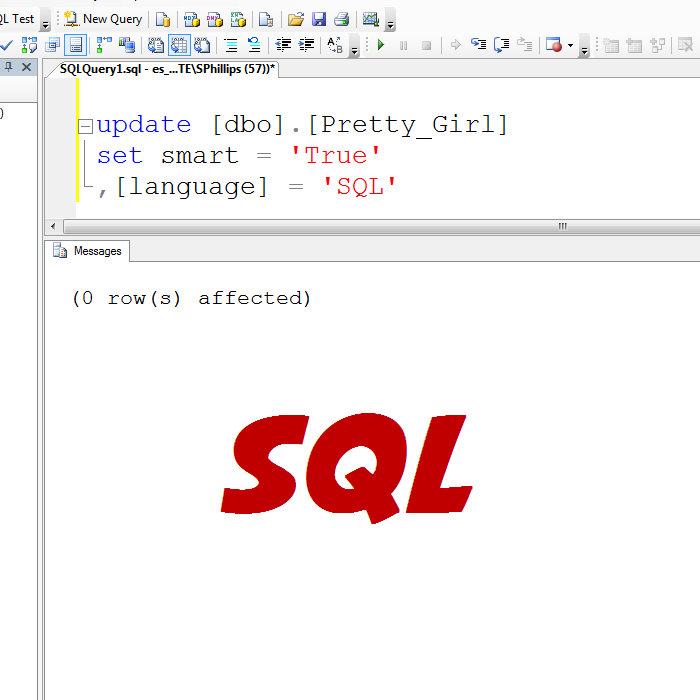Open the Breakpoints dropdown arrow

coord(571,45)
